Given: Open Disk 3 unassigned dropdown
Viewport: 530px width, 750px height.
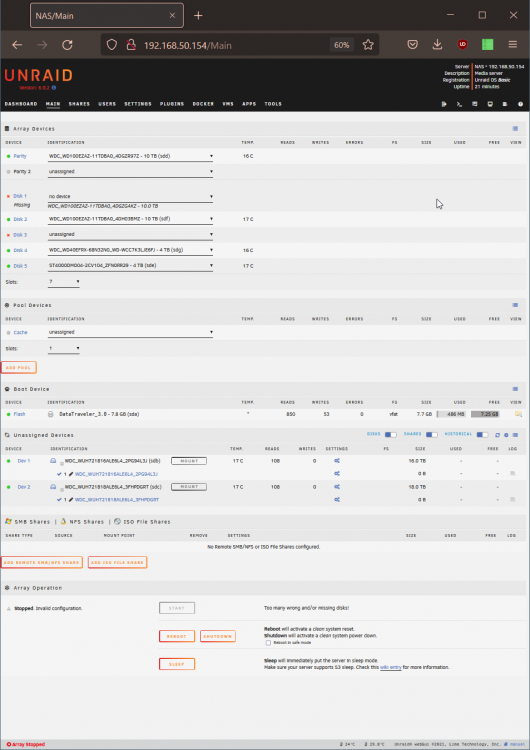Looking at the screenshot, I should (130, 234).
